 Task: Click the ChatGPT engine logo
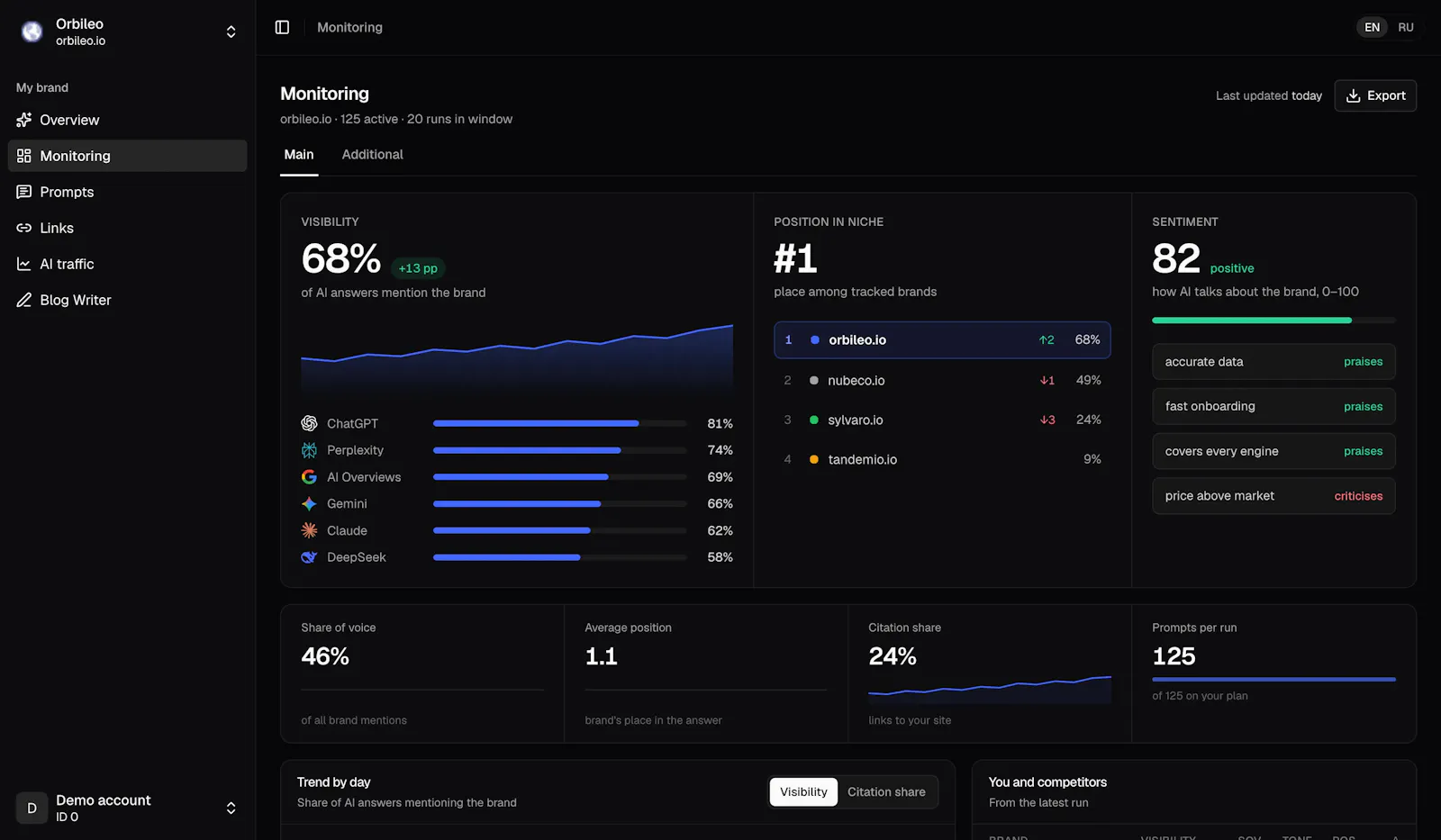click(x=309, y=423)
